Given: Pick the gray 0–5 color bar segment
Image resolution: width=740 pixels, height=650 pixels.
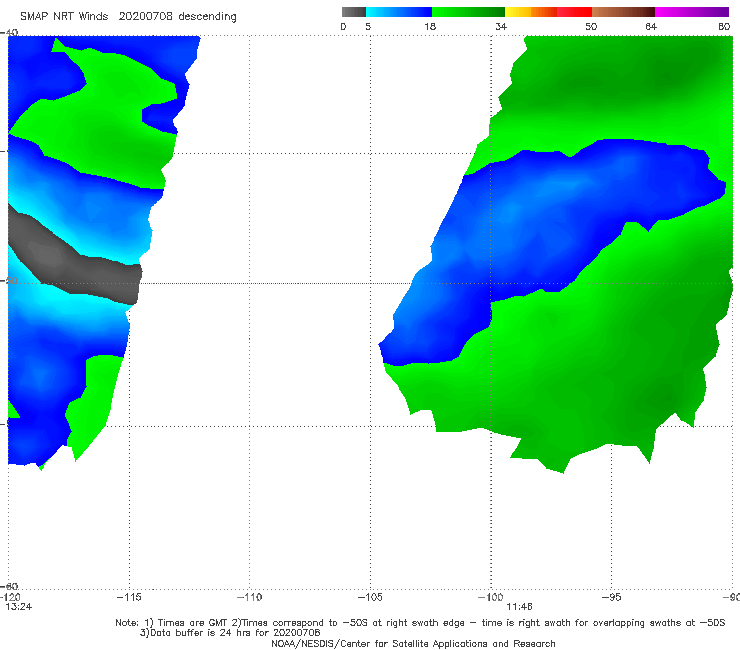Looking at the screenshot, I should (354, 12).
